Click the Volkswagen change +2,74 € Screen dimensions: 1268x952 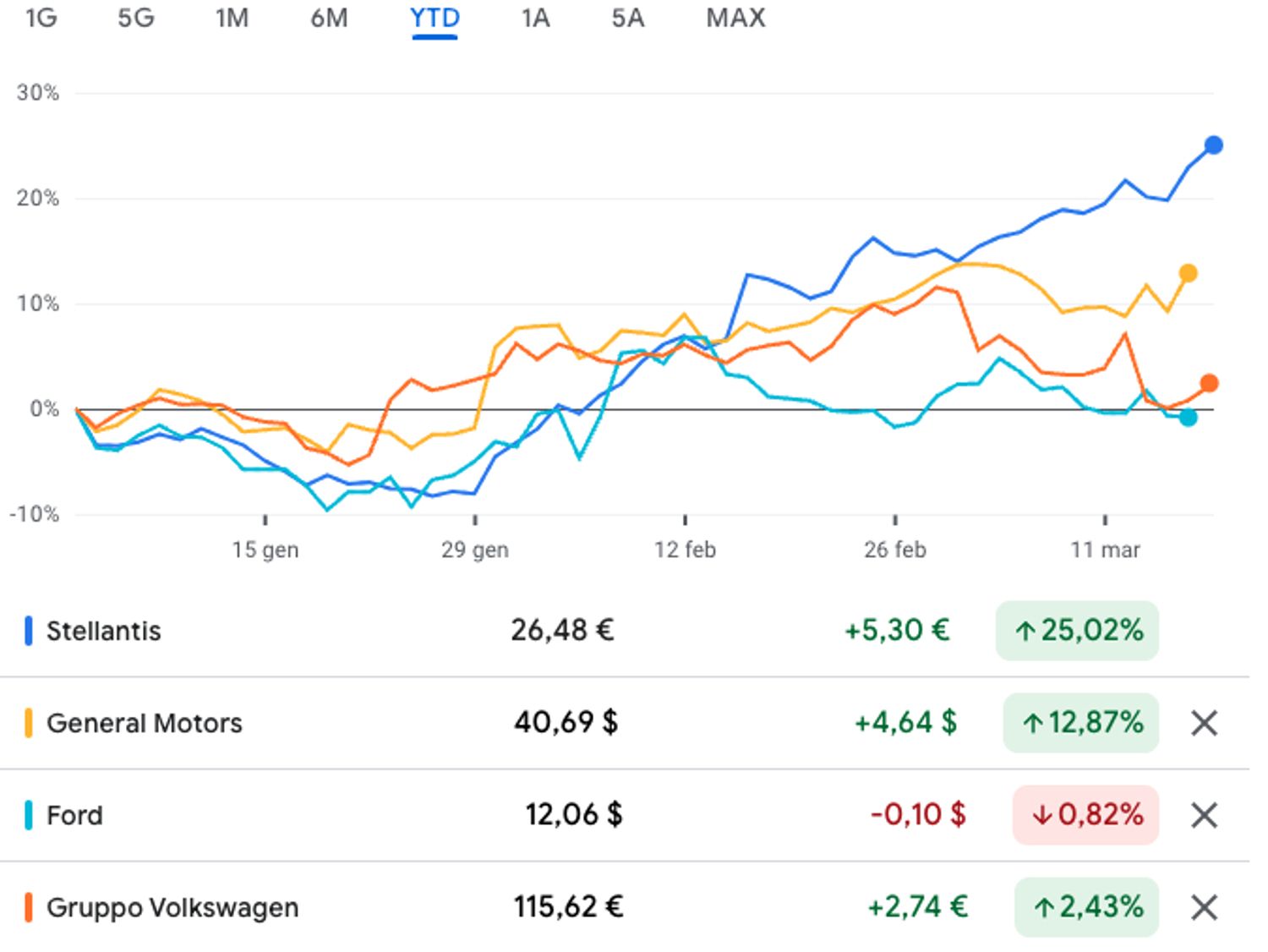click(x=917, y=907)
